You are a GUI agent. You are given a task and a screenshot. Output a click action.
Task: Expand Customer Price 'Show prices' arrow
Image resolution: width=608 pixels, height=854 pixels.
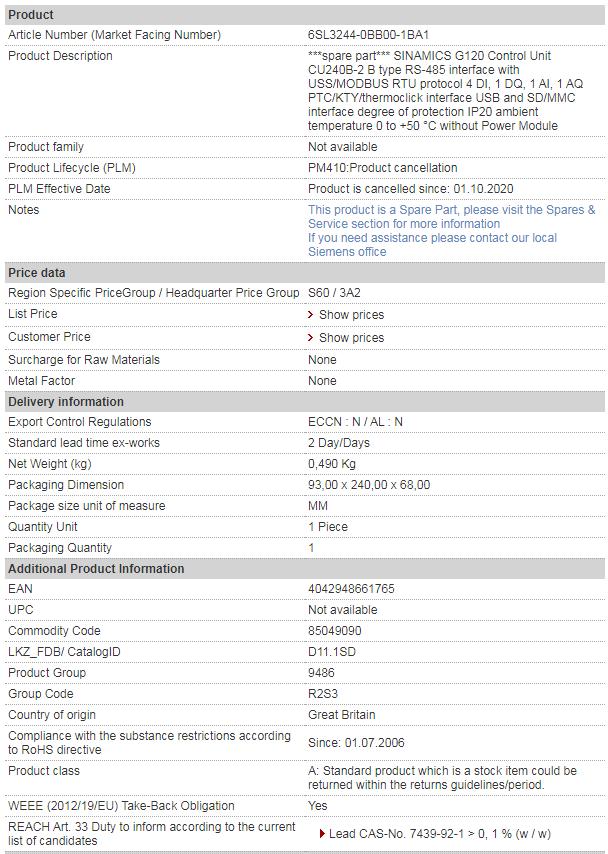(x=311, y=338)
